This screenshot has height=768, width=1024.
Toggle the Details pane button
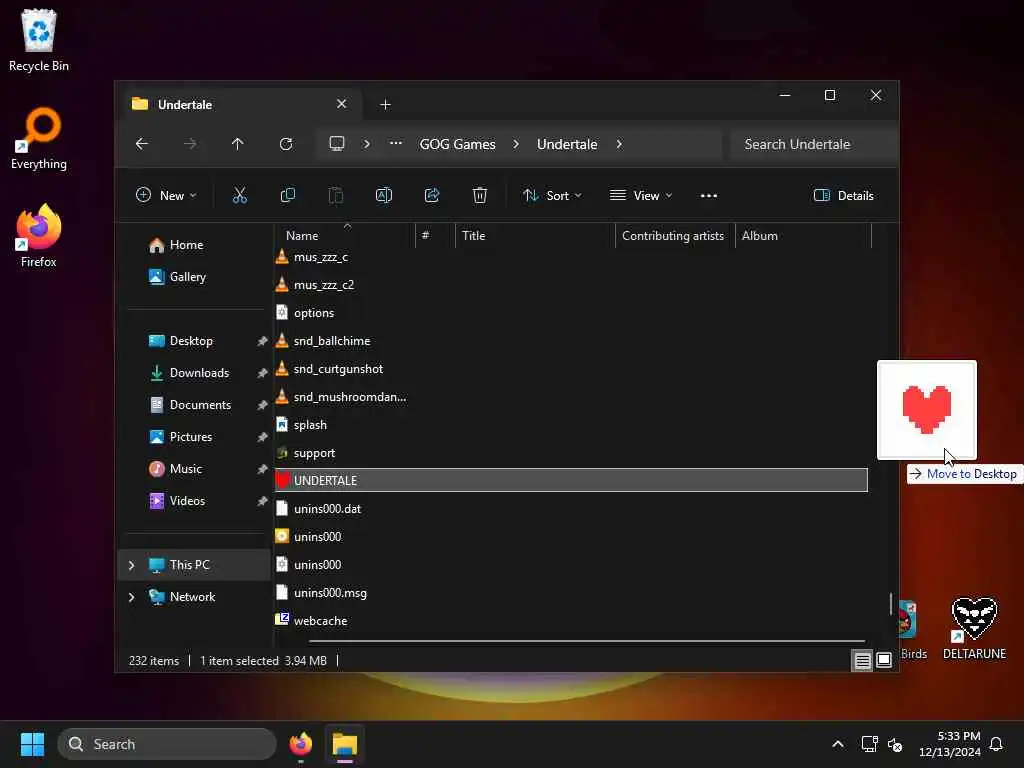click(x=843, y=195)
